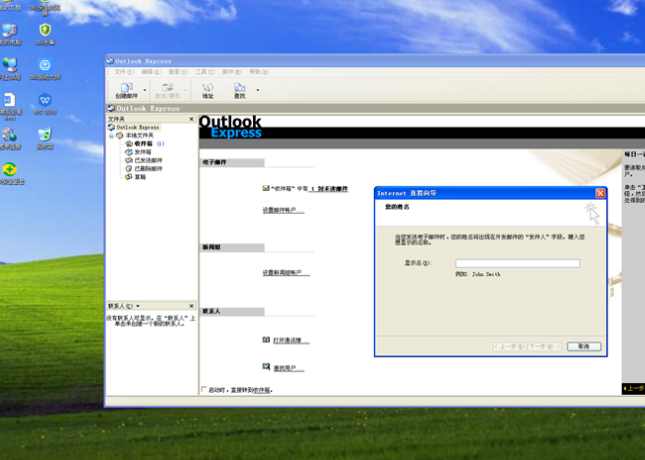645x460 pixels.
Task: Click the 发送/接收 toolbar button
Action: tap(167, 90)
